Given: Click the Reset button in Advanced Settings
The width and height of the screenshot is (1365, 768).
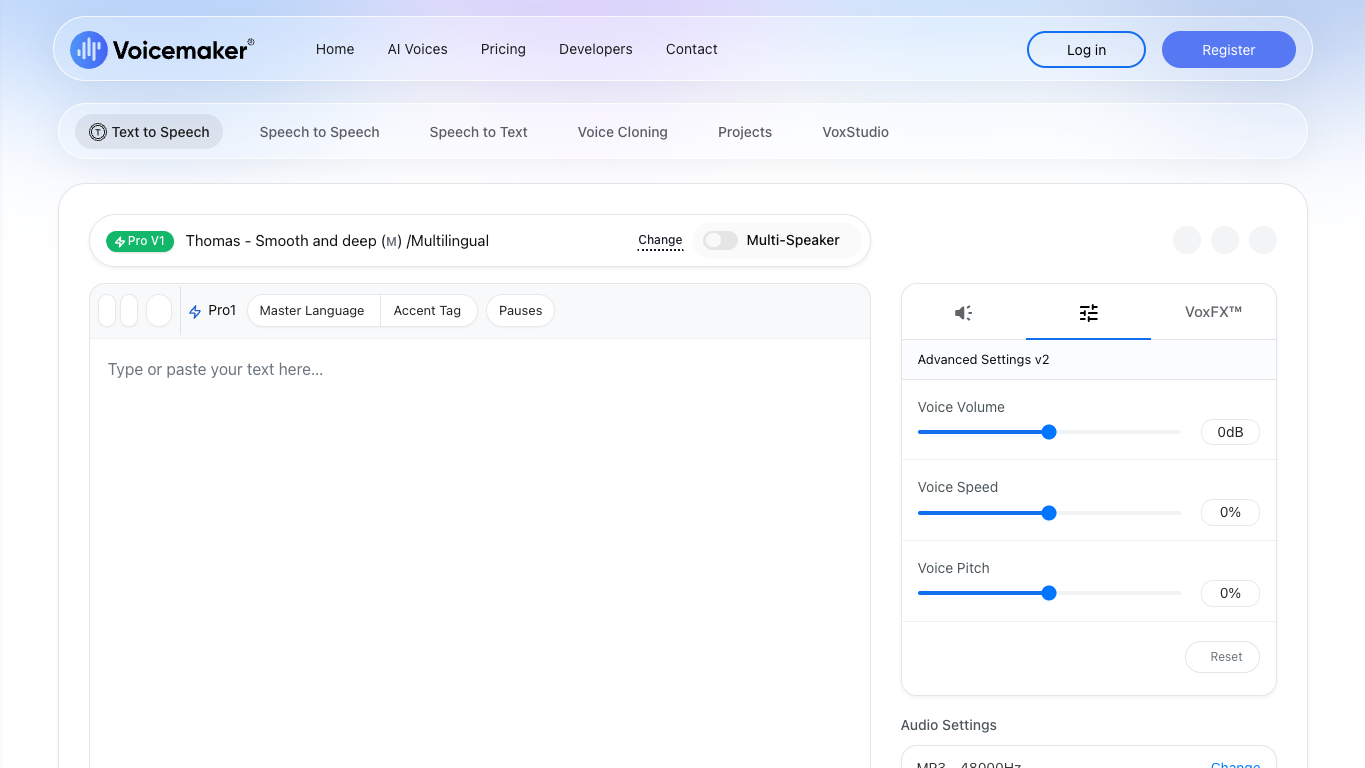Looking at the screenshot, I should 1222,657.
